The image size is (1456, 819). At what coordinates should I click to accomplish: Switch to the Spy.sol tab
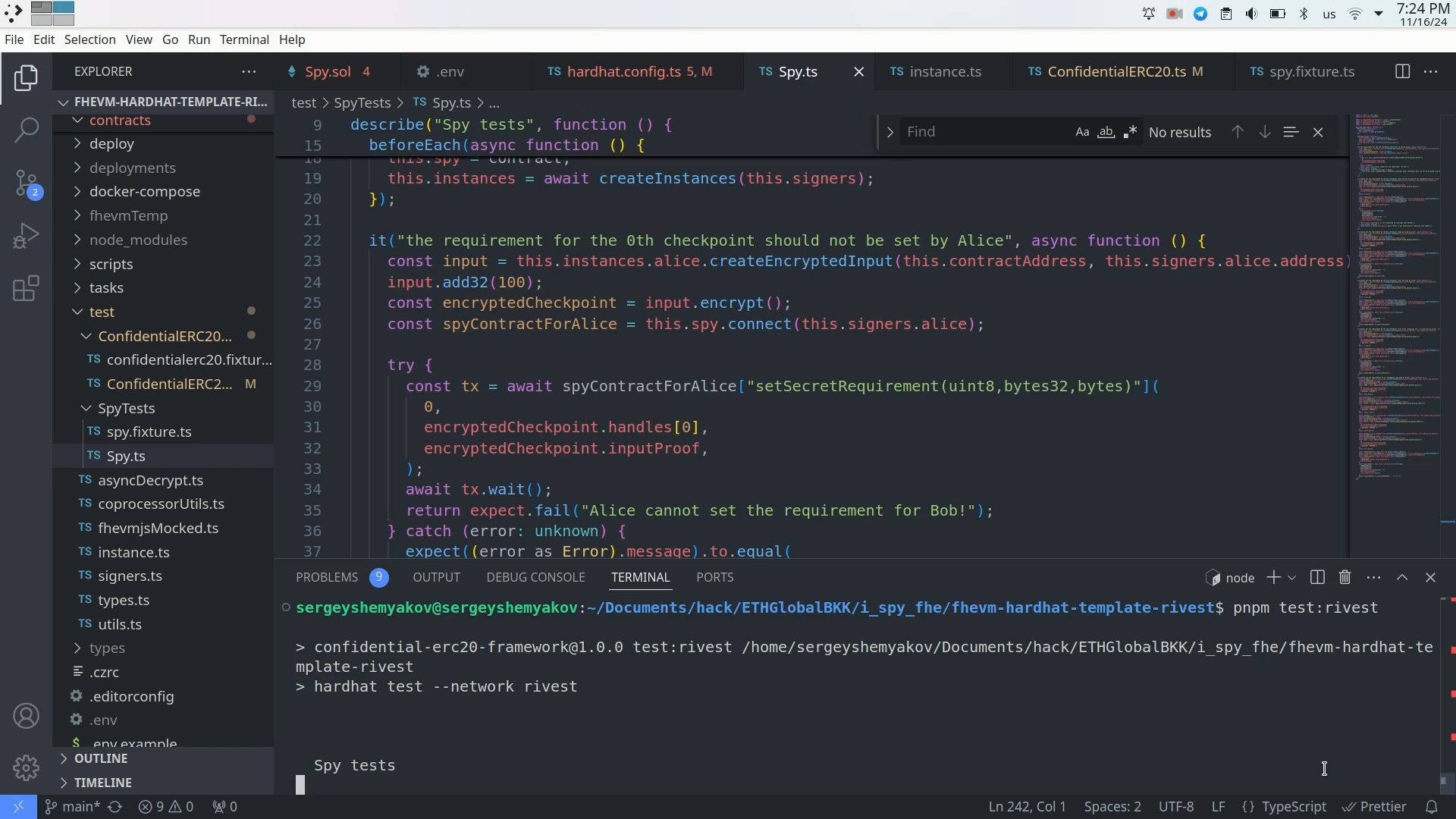tap(328, 72)
